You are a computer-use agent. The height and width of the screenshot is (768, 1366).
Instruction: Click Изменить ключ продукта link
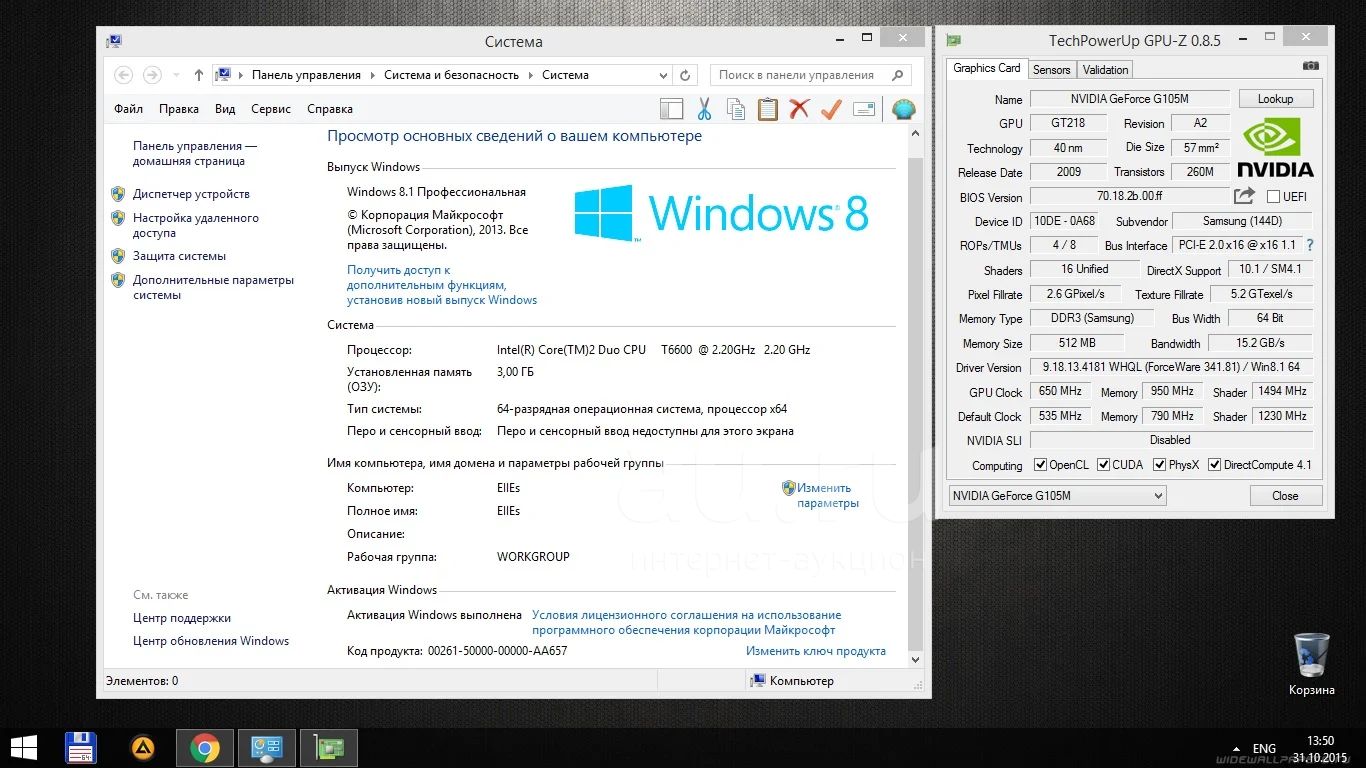[x=816, y=651]
